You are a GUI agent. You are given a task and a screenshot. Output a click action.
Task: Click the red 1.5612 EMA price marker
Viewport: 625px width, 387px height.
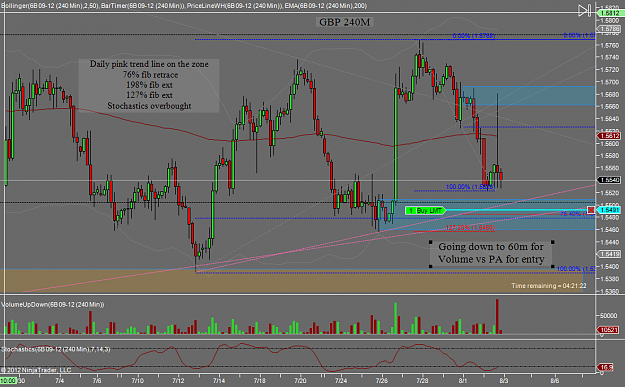(x=609, y=136)
